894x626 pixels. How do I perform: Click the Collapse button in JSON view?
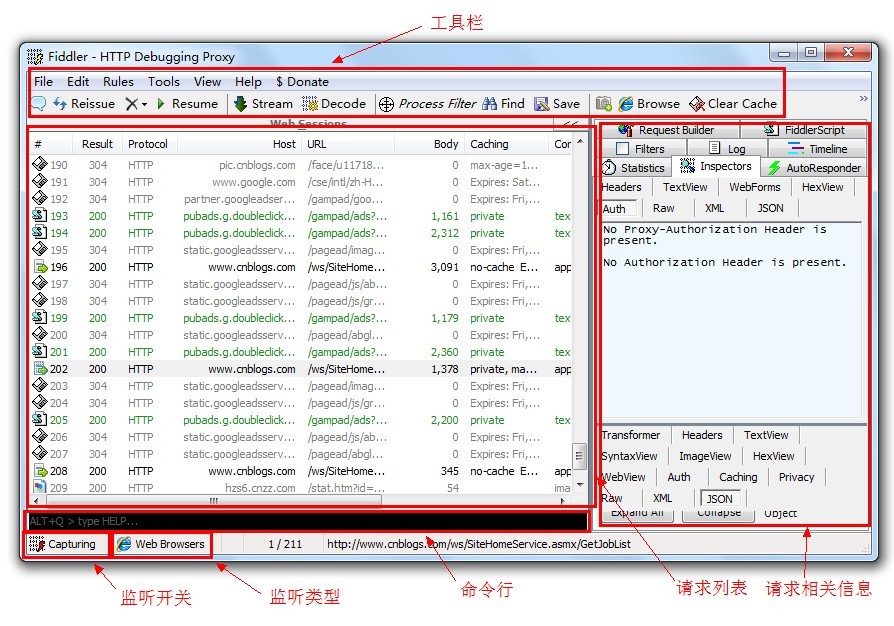(x=719, y=514)
